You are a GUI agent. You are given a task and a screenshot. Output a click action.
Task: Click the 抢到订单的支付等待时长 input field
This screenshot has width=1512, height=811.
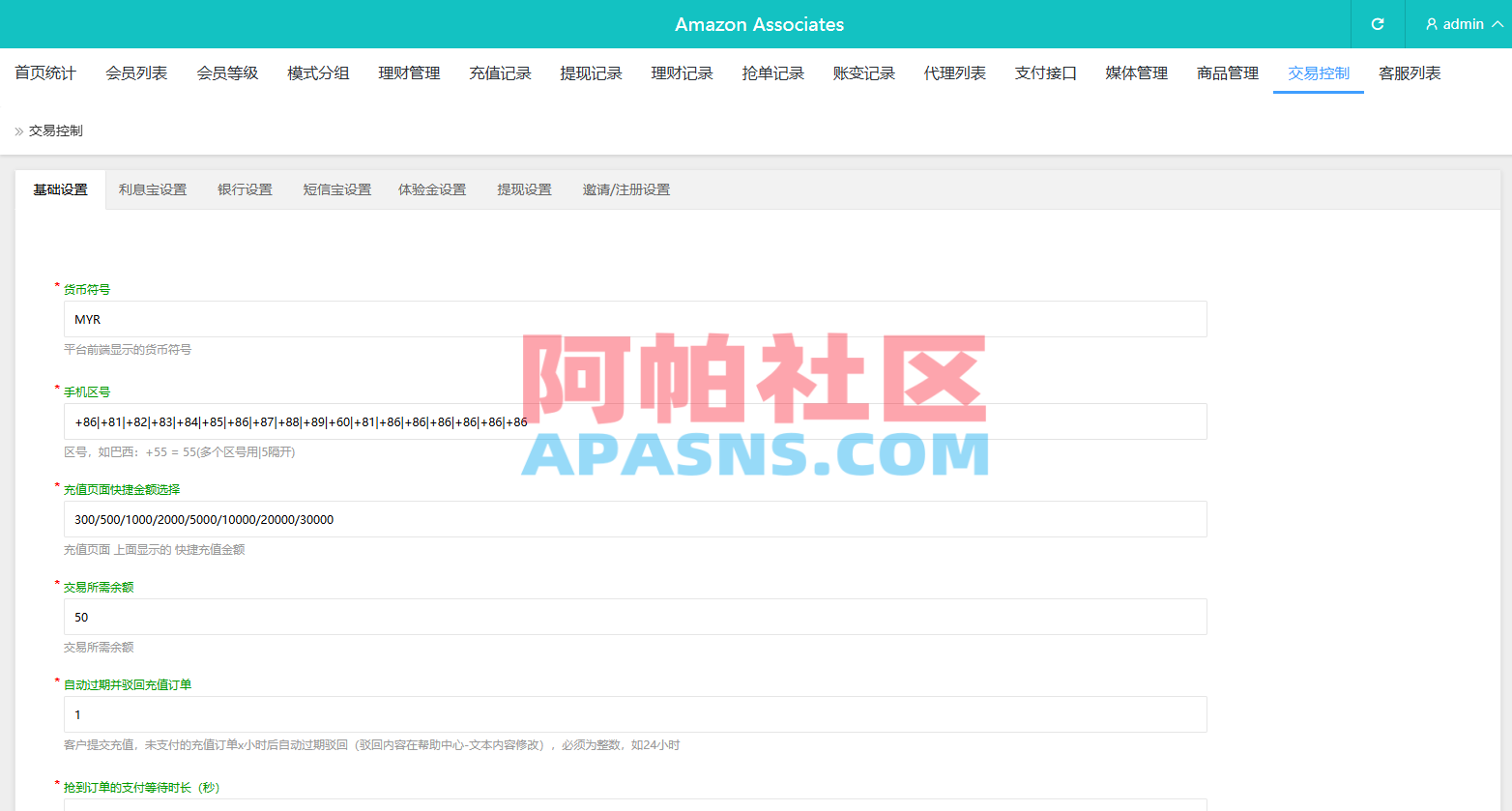pos(635,805)
